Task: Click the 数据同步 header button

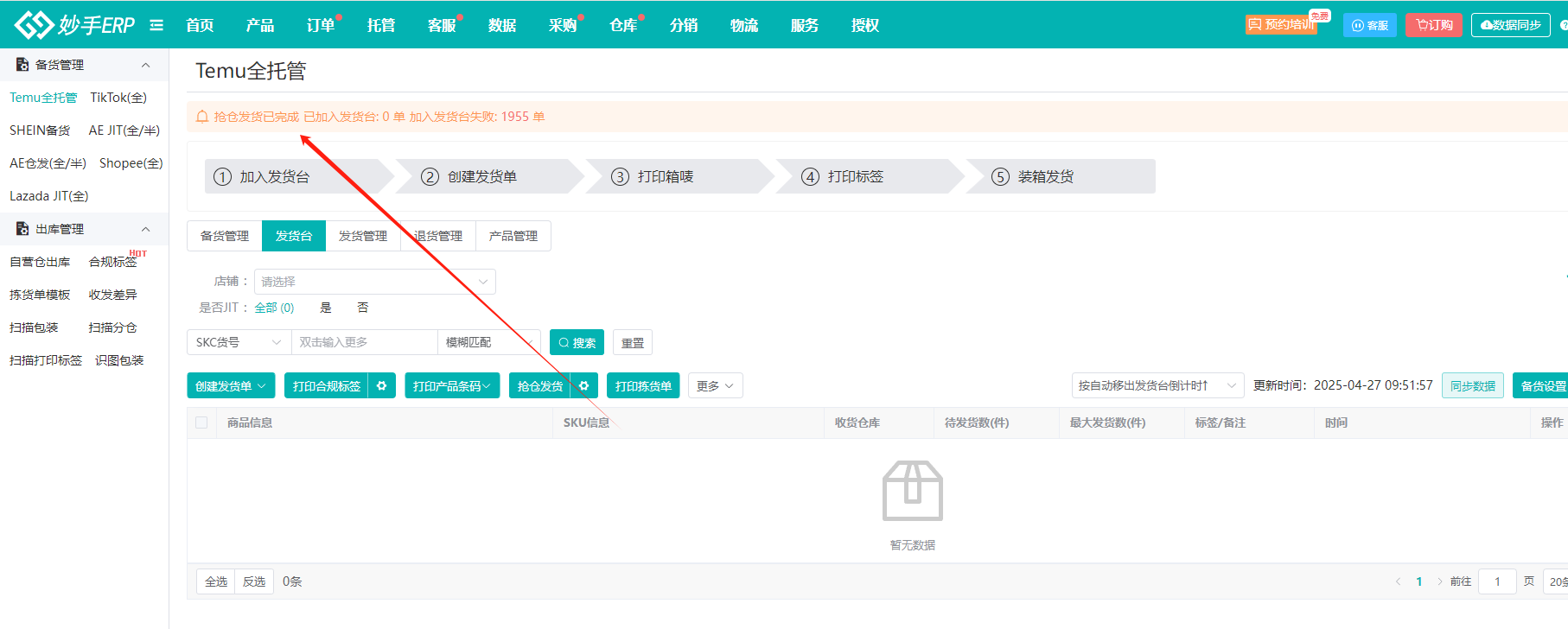Action: click(1511, 25)
